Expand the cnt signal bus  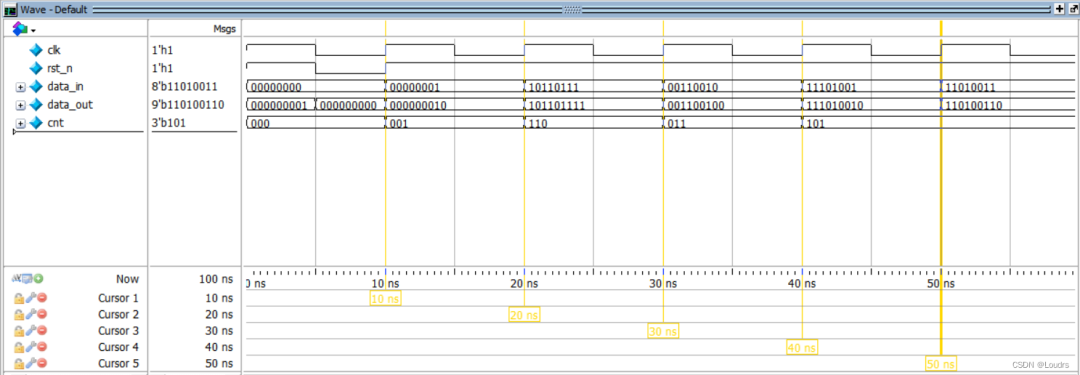(x=20, y=123)
